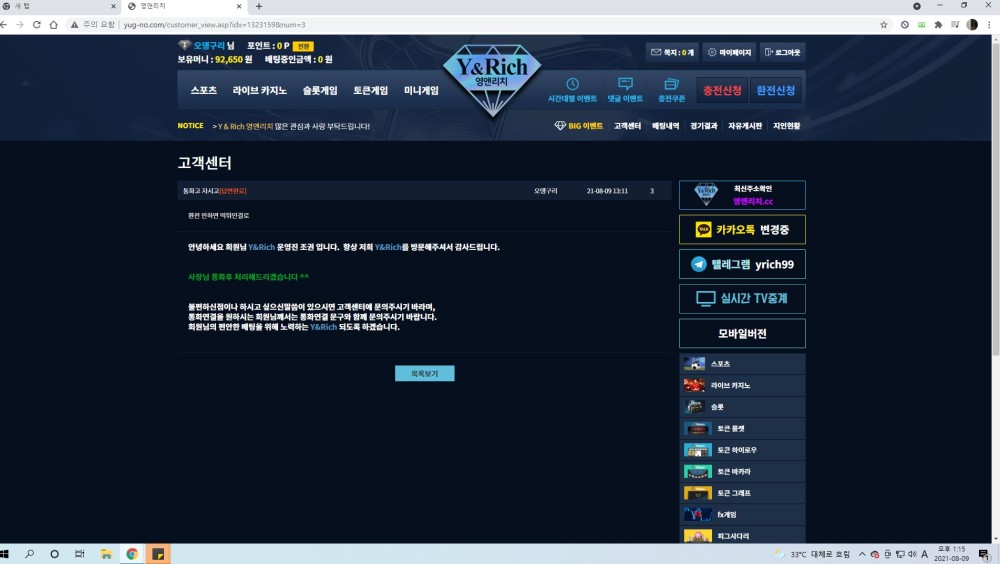
Task: Click Chrome icon in taskbar
Action: pyautogui.click(x=132, y=554)
